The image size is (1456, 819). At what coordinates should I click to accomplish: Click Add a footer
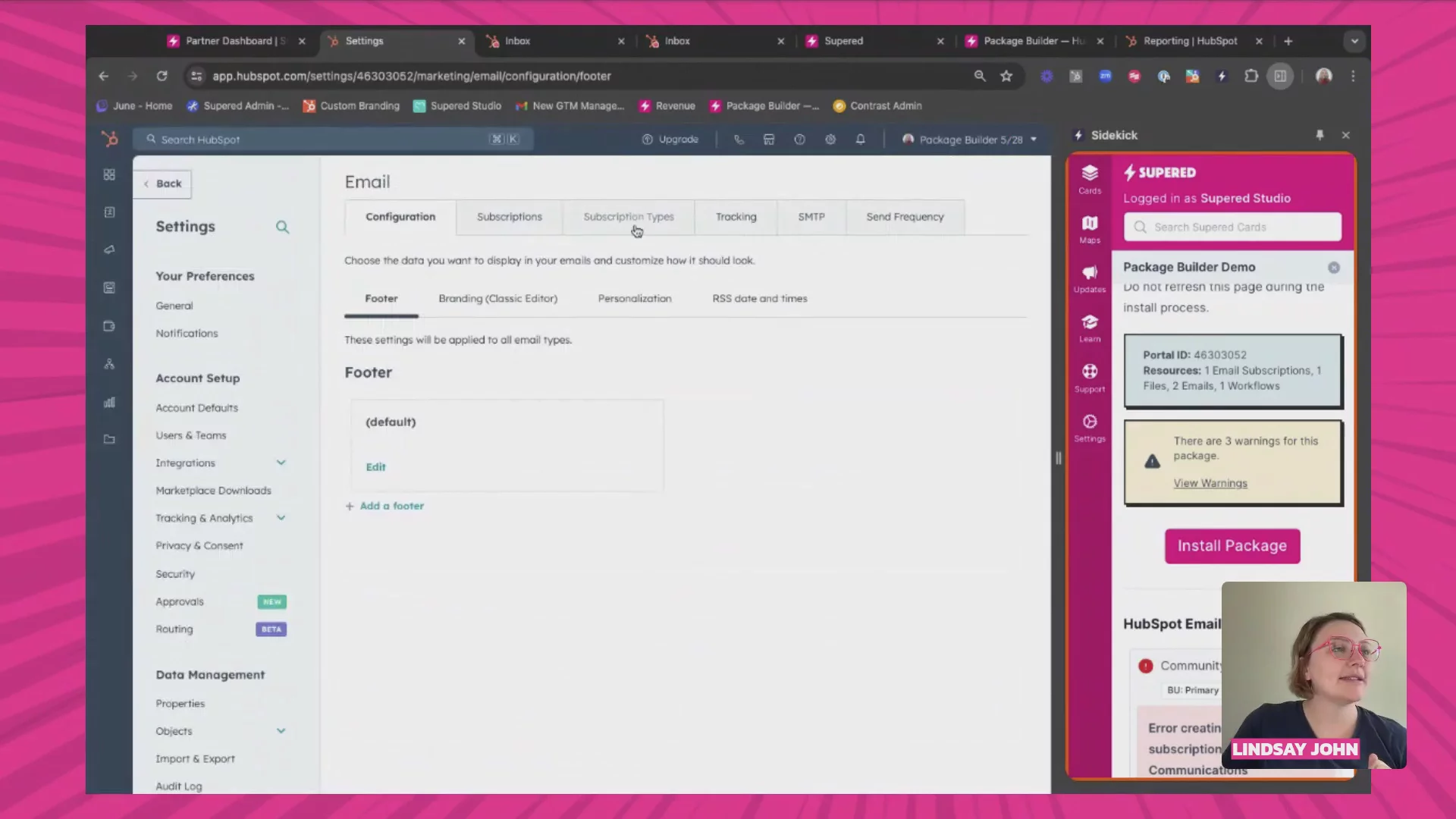[x=384, y=506]
